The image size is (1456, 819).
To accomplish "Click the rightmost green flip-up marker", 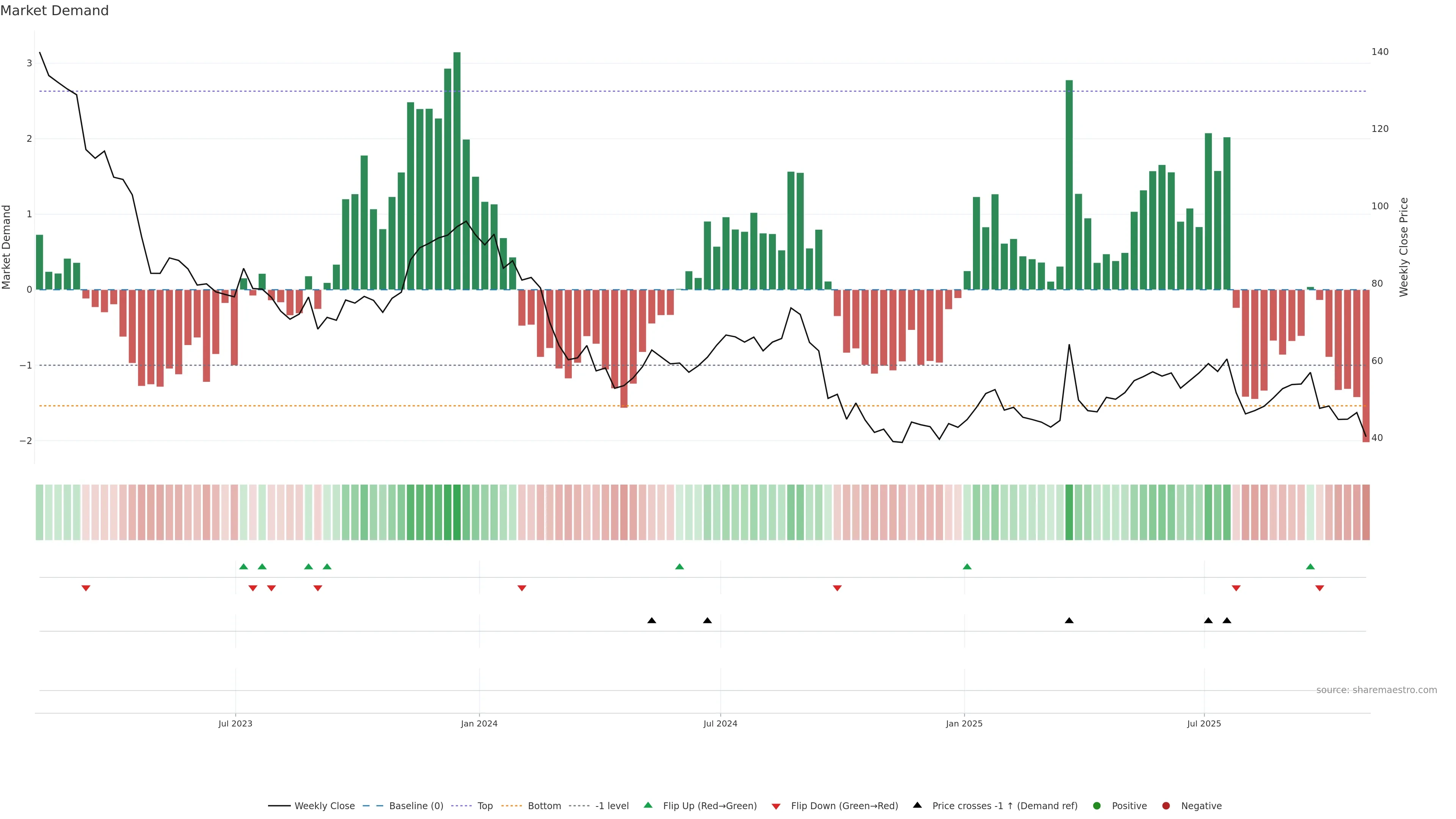I will 1310,566.
